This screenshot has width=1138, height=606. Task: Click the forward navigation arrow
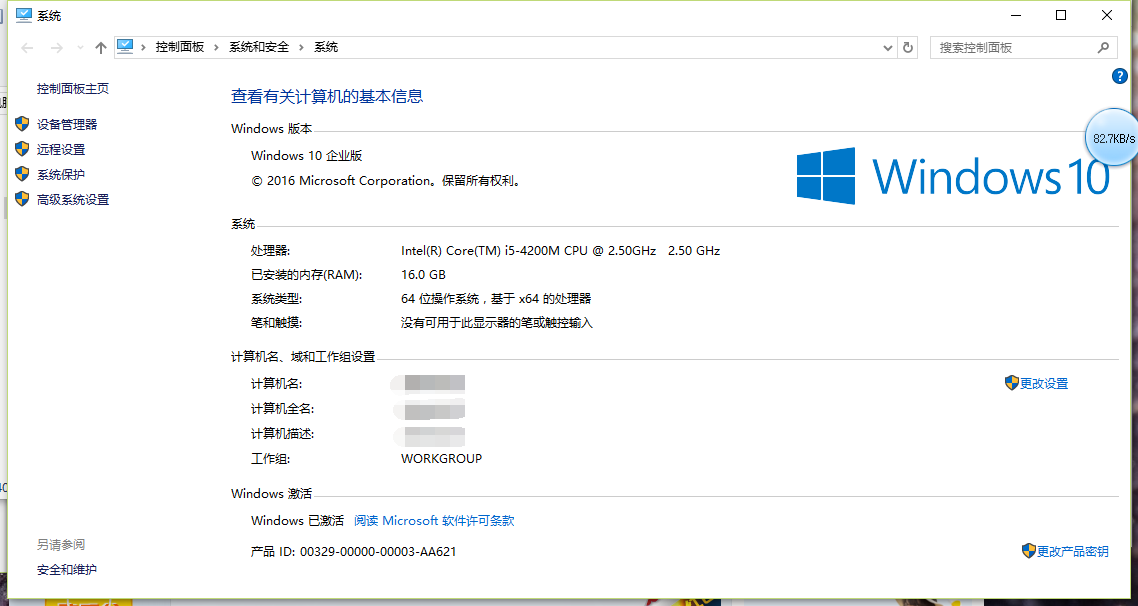point(57,48)
